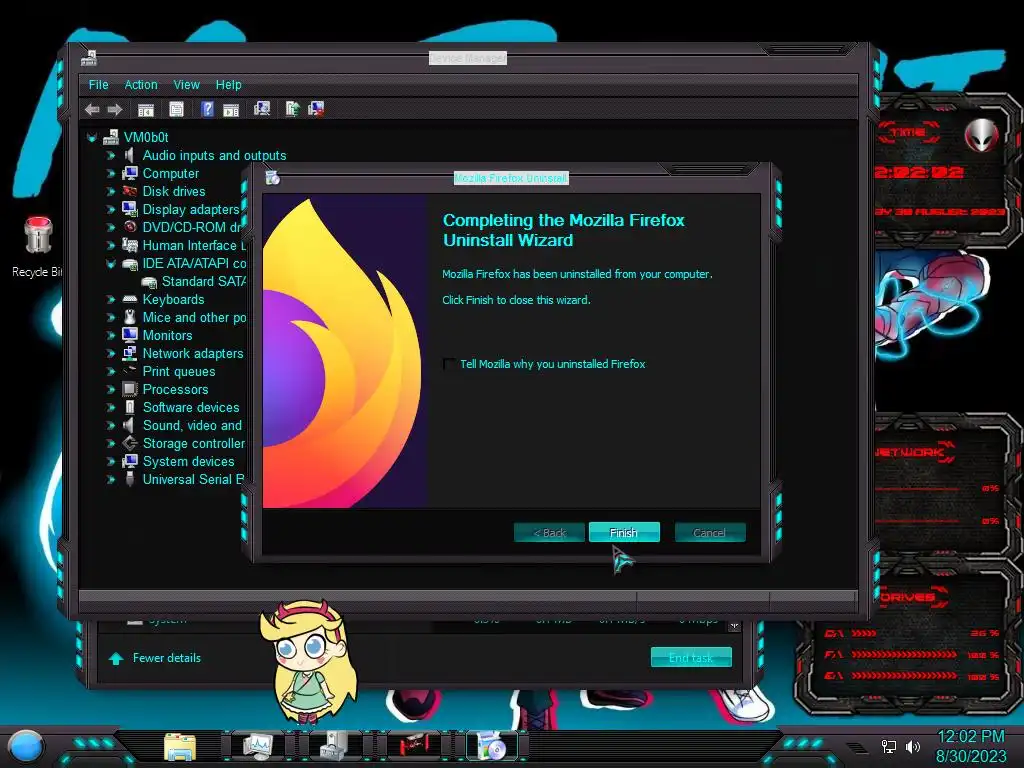Click the DVD/CD-ROM drives disc icon
Image resolution: width=1024 pixels, height=768 pixels.
click(130, 227)
